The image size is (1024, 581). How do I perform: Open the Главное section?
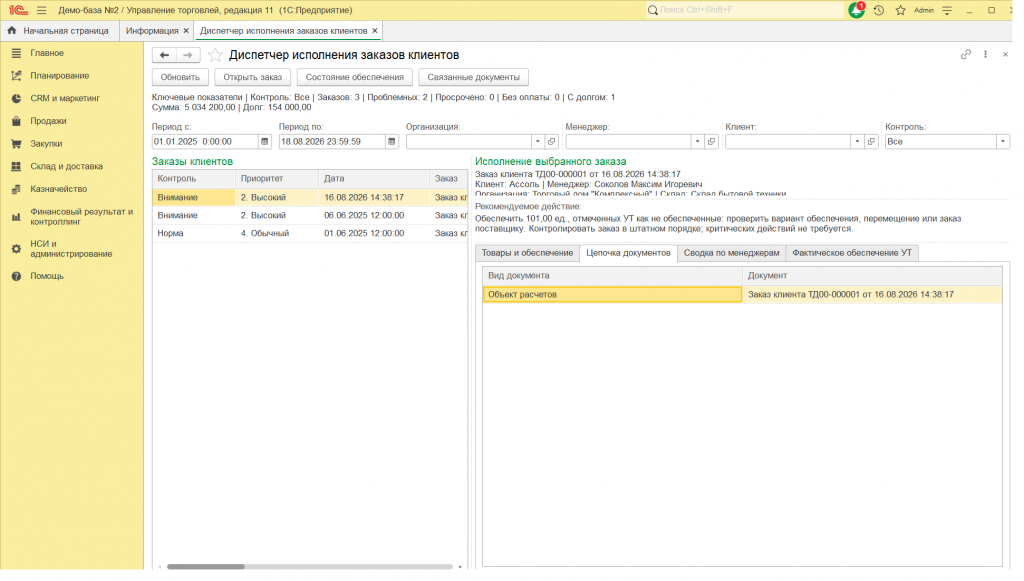coord(48,54)
